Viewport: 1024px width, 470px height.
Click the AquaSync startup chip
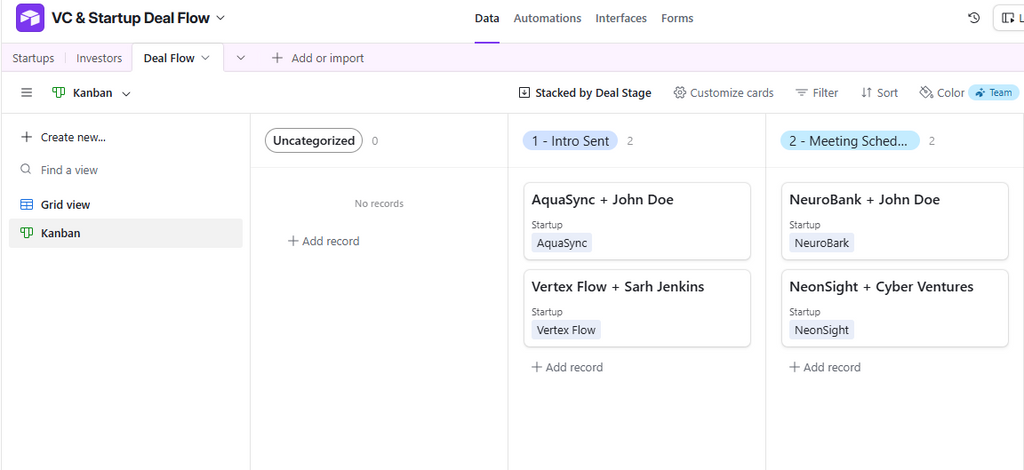(x=562, y=243)
